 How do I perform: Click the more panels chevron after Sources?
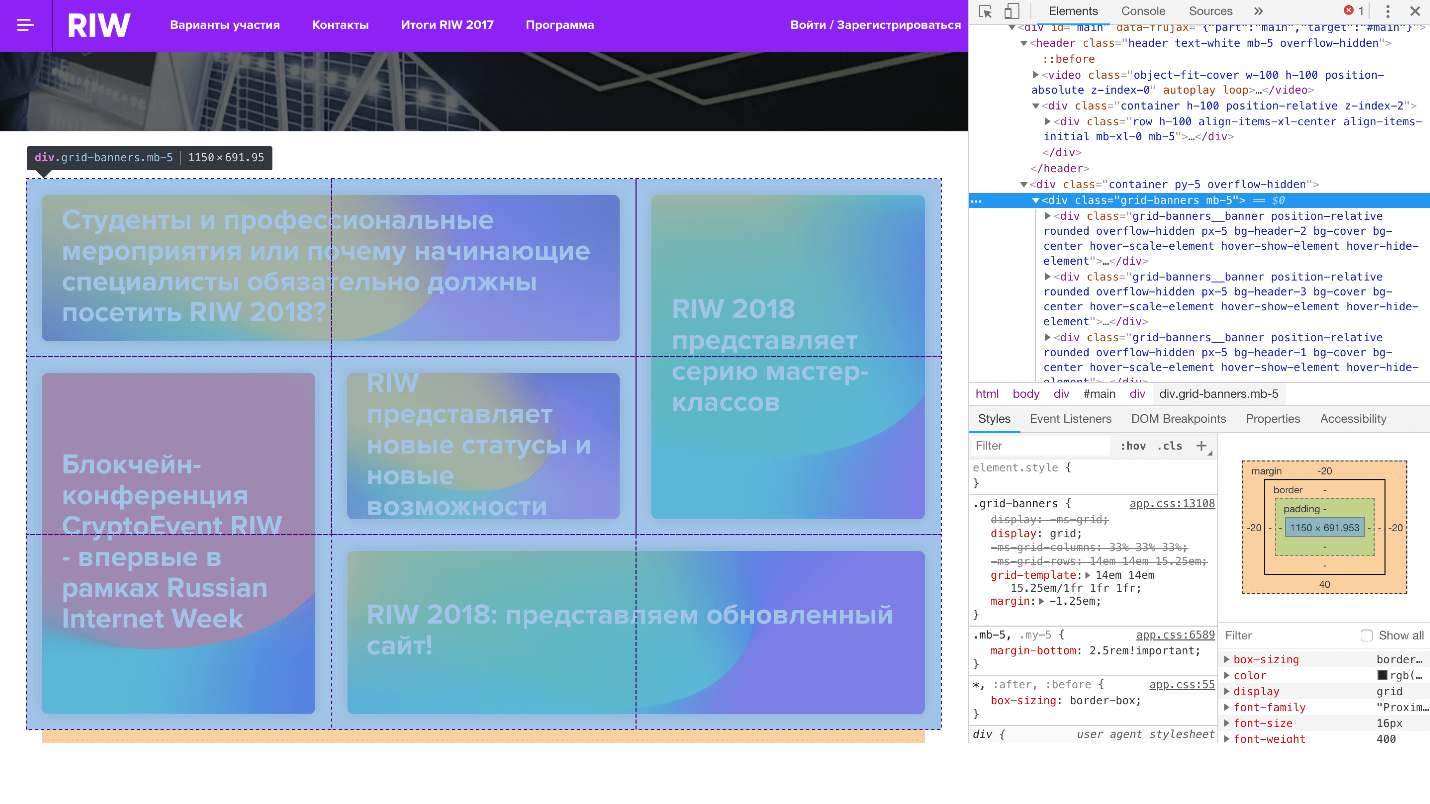click(1259, 11)
